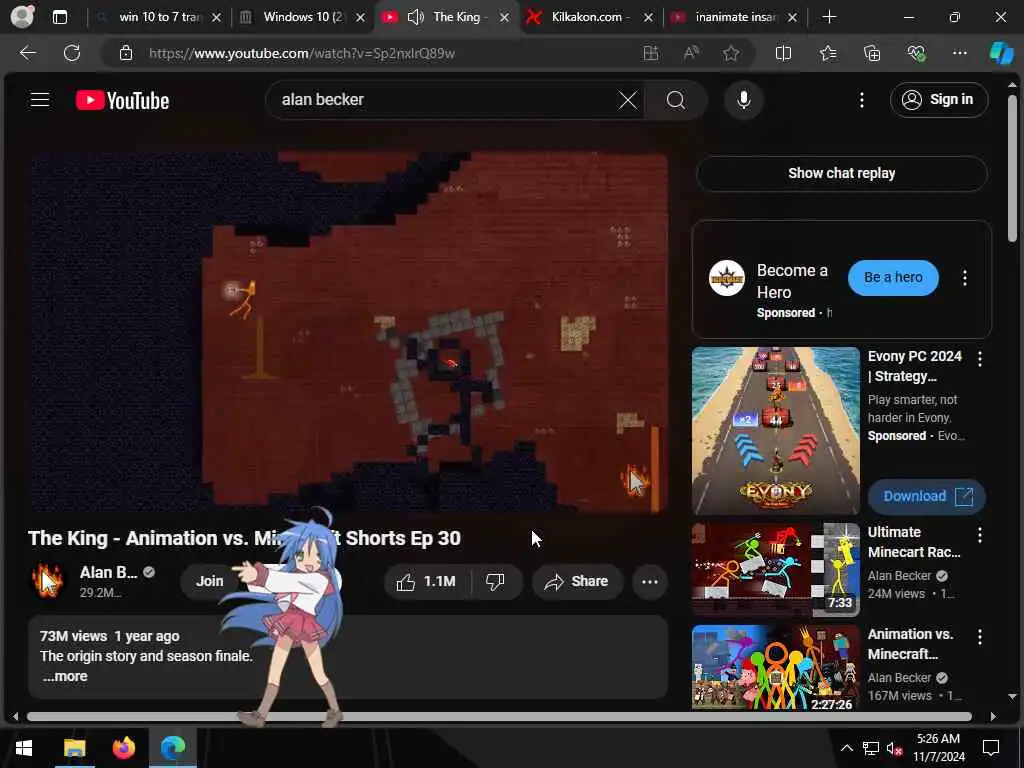Open a new browser tab
This screenshot has width=1024, height=768.
pyautogui.click(x=829, y=17)
